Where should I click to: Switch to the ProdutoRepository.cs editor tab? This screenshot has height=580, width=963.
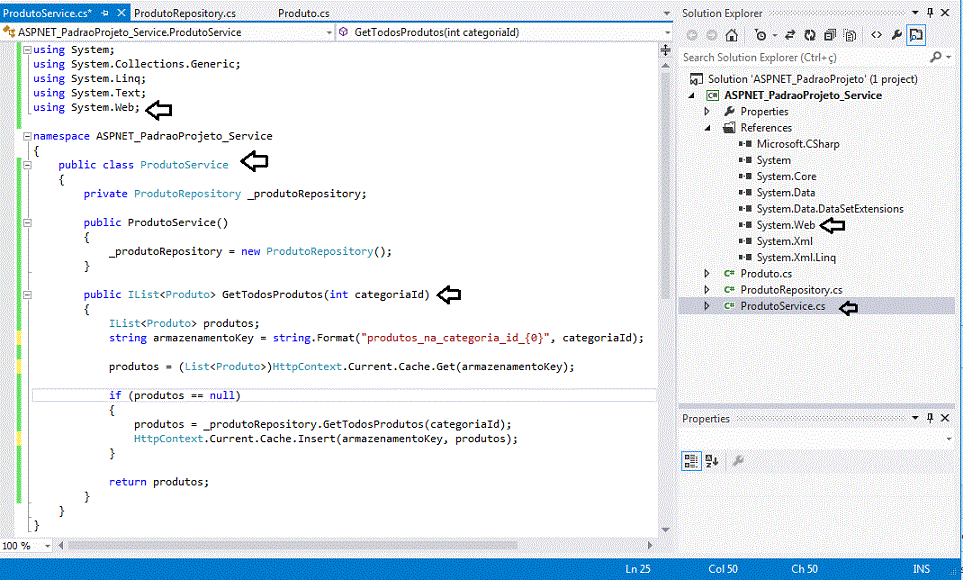pos(185,13)
